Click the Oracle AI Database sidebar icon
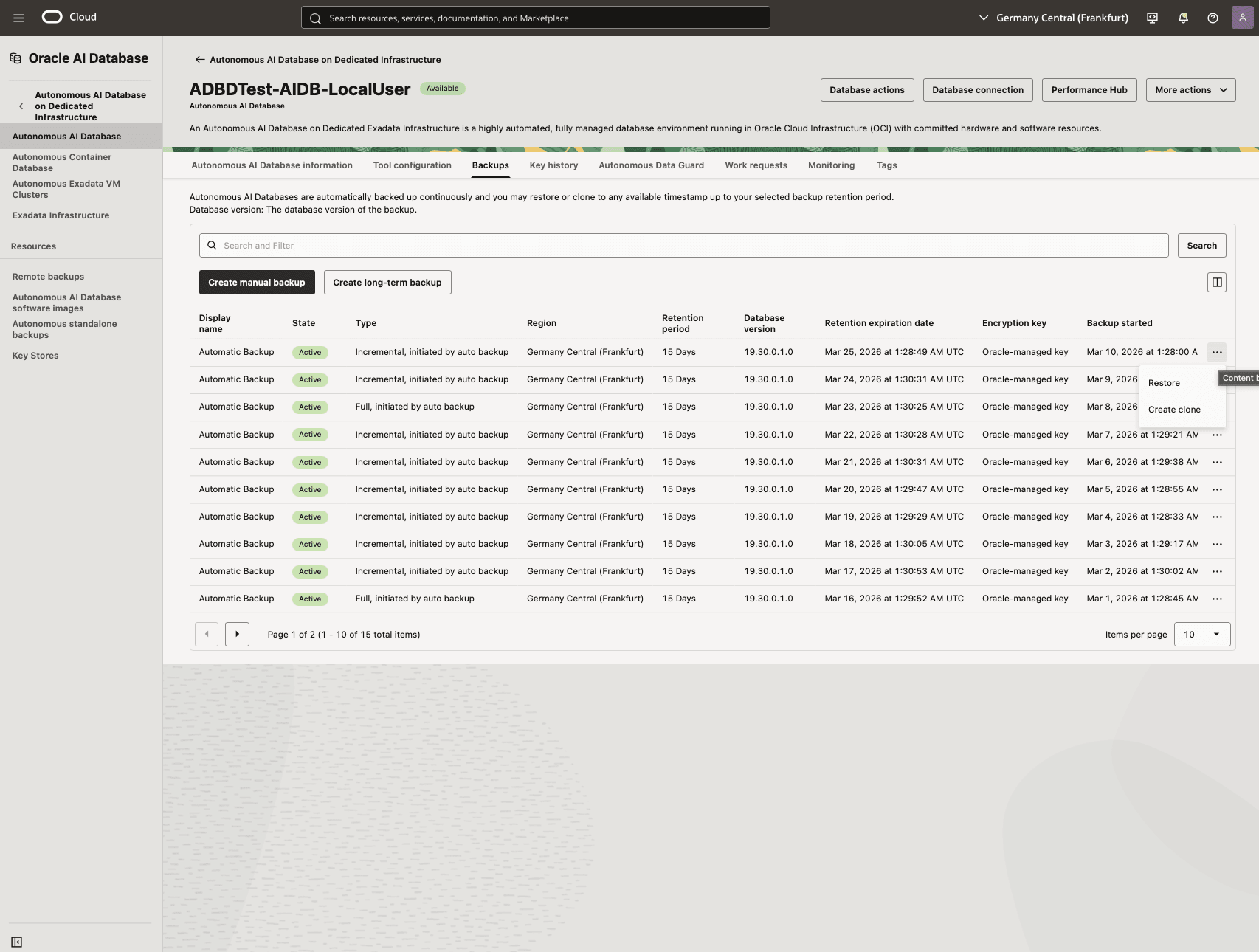This screenshot has height=952, width=1259. point(15,58)
